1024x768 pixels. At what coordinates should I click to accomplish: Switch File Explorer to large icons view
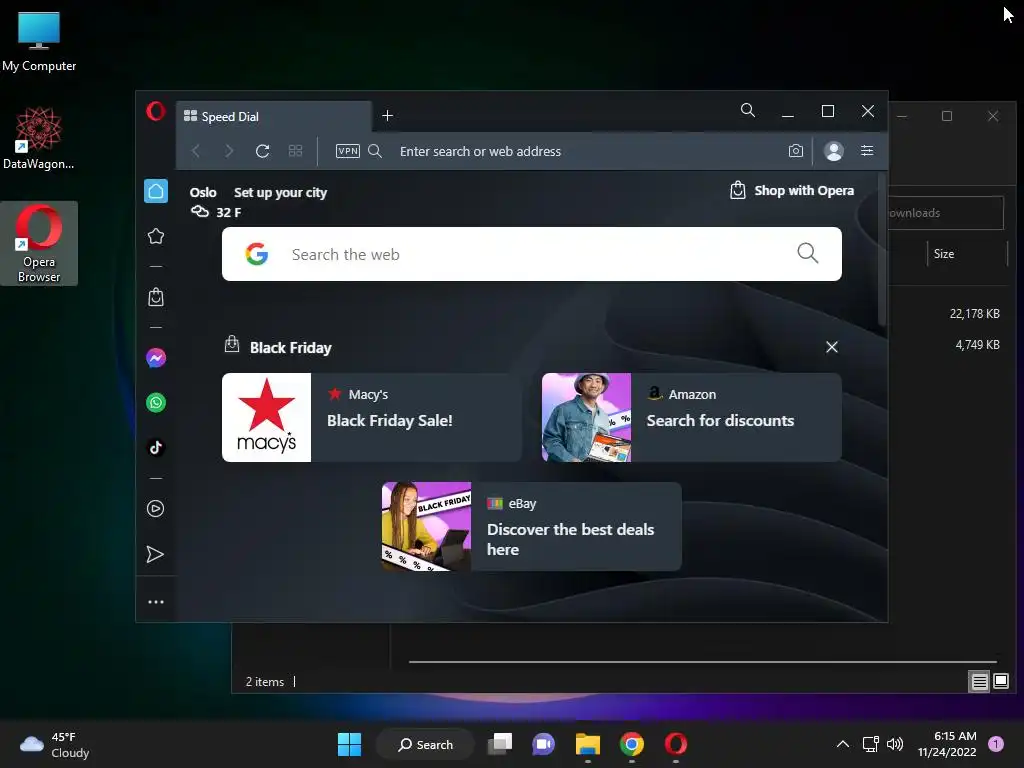(x=1000, y=682)
